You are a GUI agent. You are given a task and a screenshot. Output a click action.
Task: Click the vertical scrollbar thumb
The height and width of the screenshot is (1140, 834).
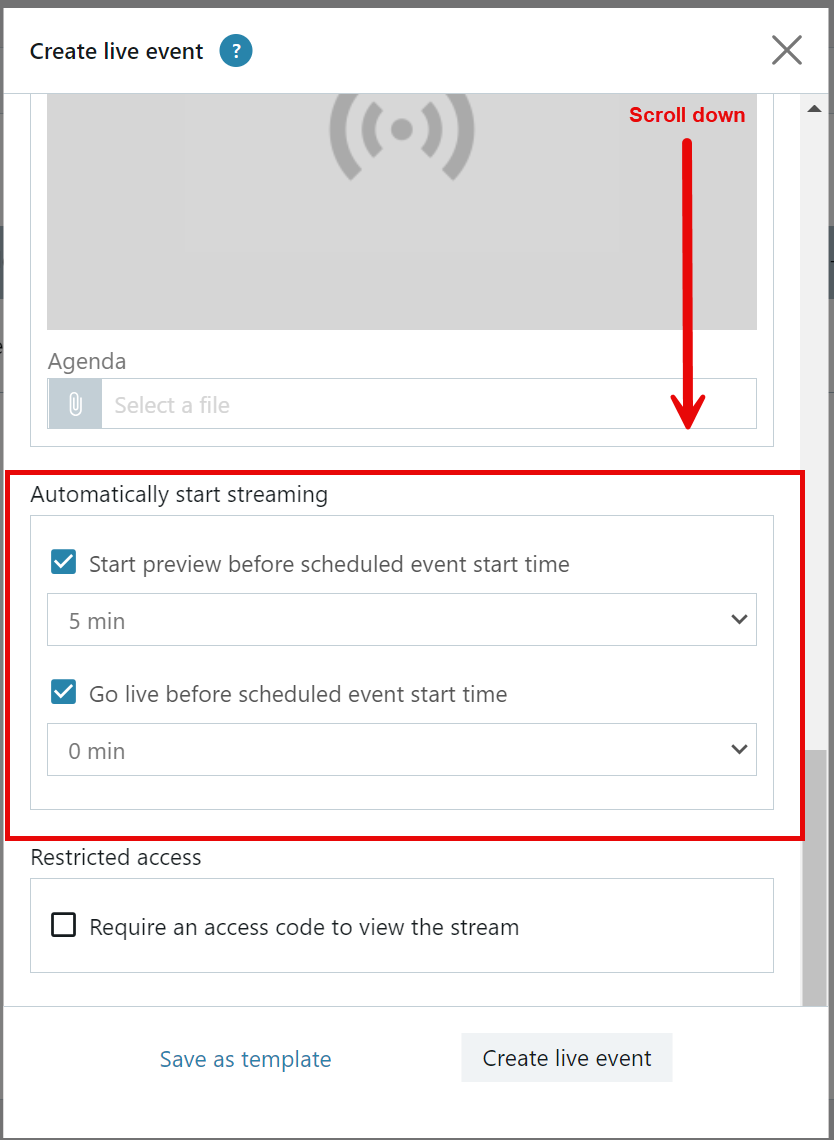(814, 878)
